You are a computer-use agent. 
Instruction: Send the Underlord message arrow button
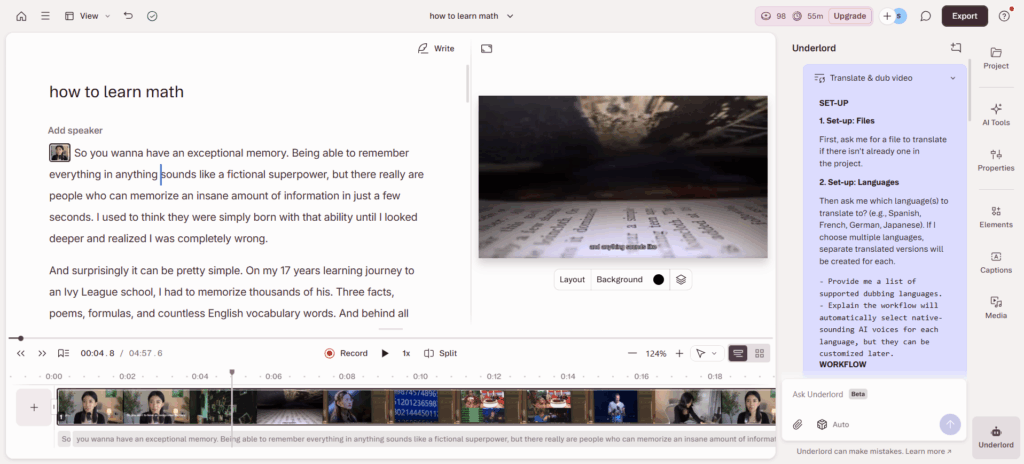coord(950,425)
